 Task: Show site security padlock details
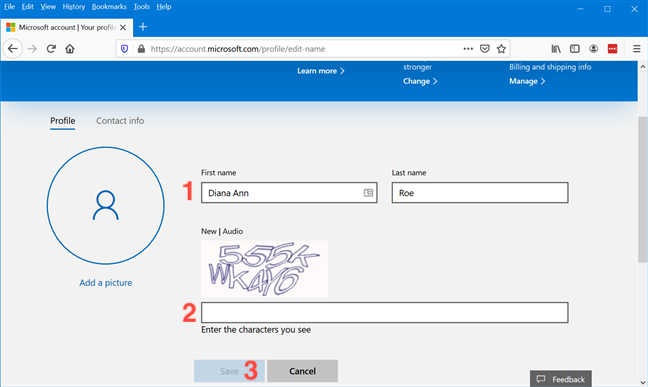(141, 49)
